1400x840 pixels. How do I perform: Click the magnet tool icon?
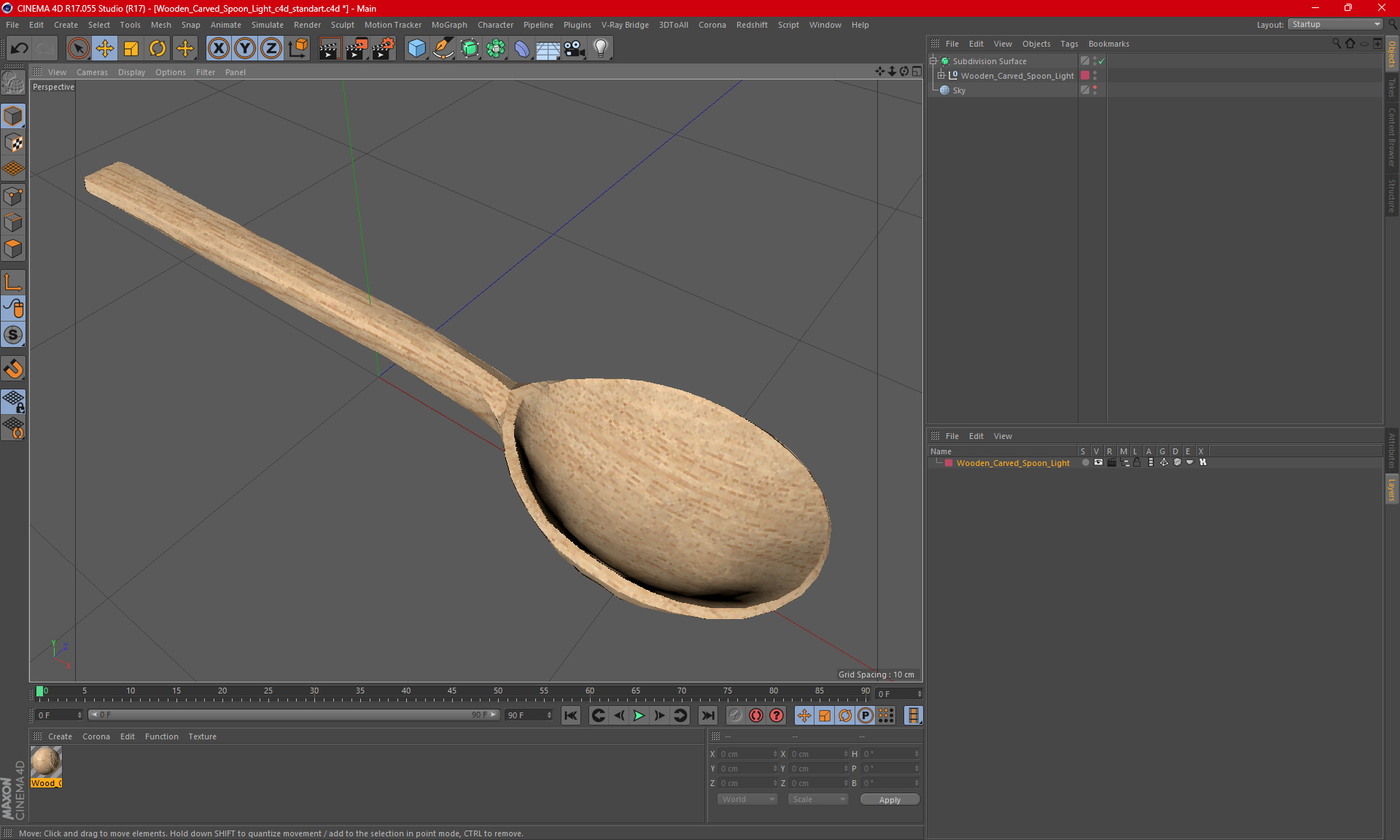[13, 369]
